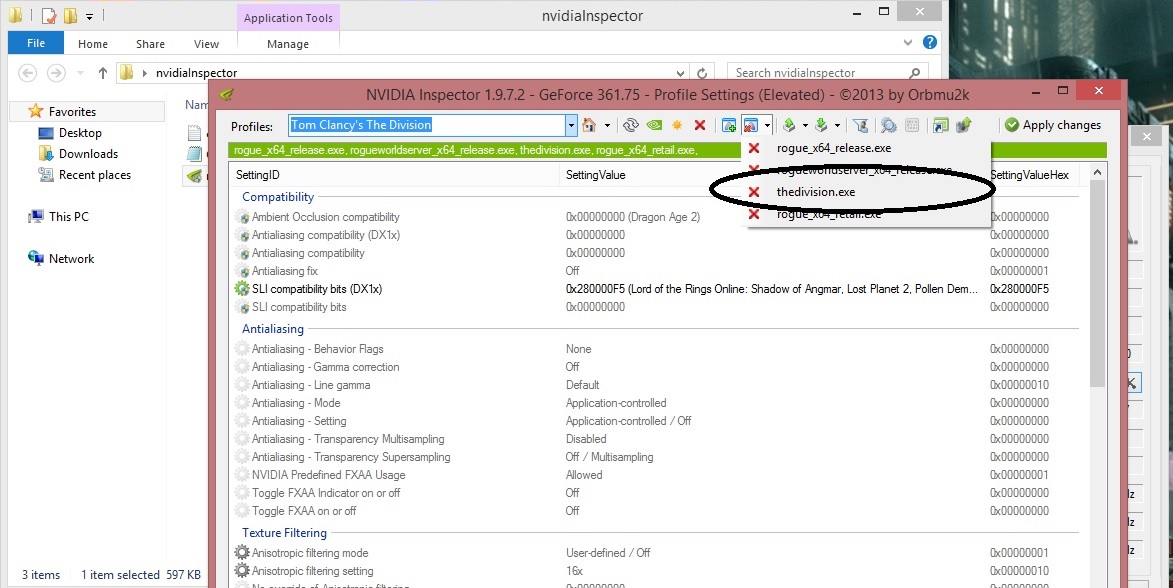Click the home profile icon in toolbar

point(589,125)
